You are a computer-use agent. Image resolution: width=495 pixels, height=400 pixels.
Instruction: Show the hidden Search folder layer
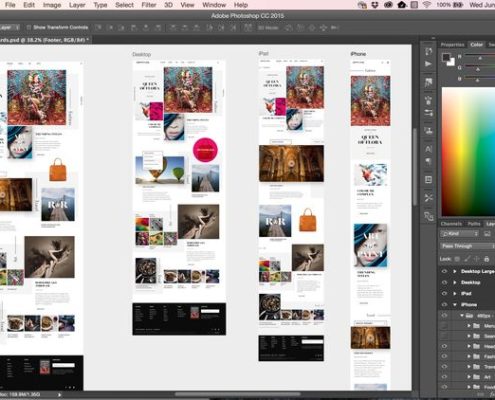click(444, 336)
